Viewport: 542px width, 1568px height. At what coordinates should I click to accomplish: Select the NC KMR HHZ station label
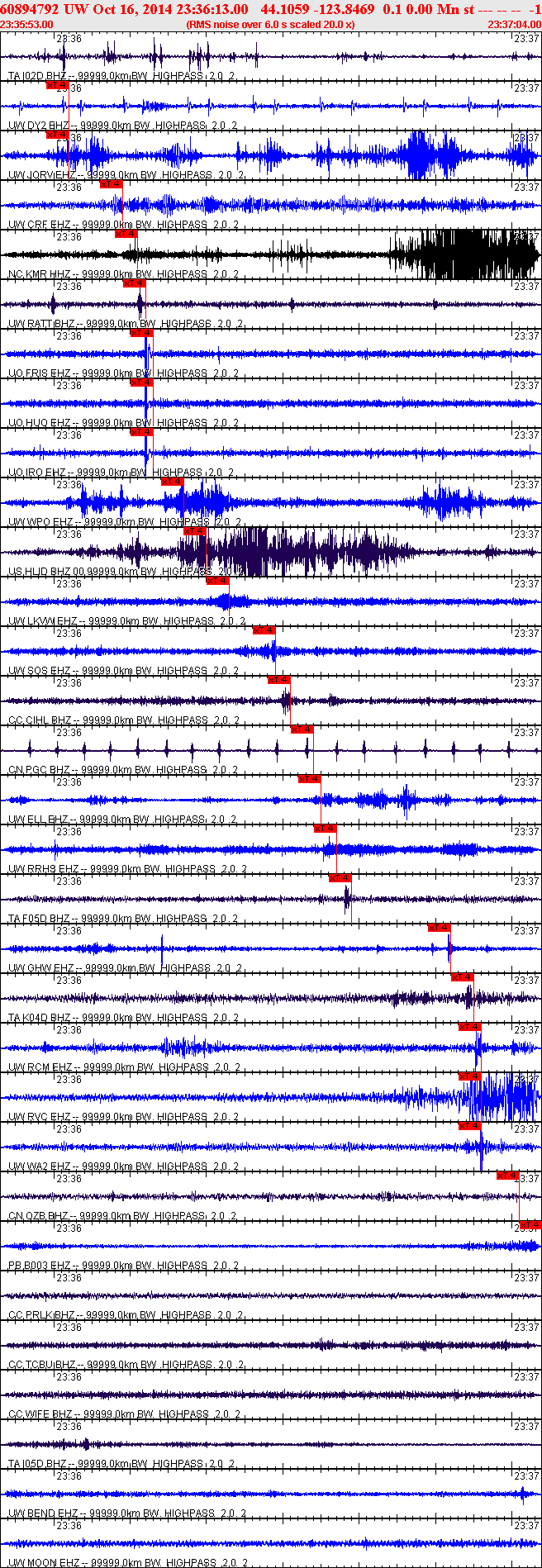point(121,274)
